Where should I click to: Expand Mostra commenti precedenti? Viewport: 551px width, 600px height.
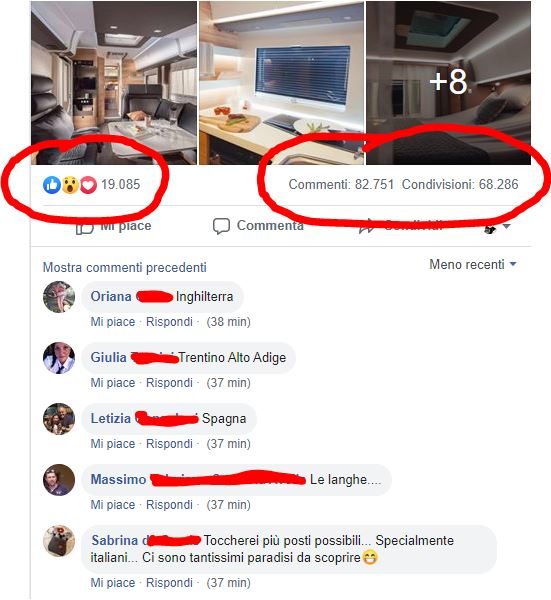pyautogui.click(x=124, y=267)
